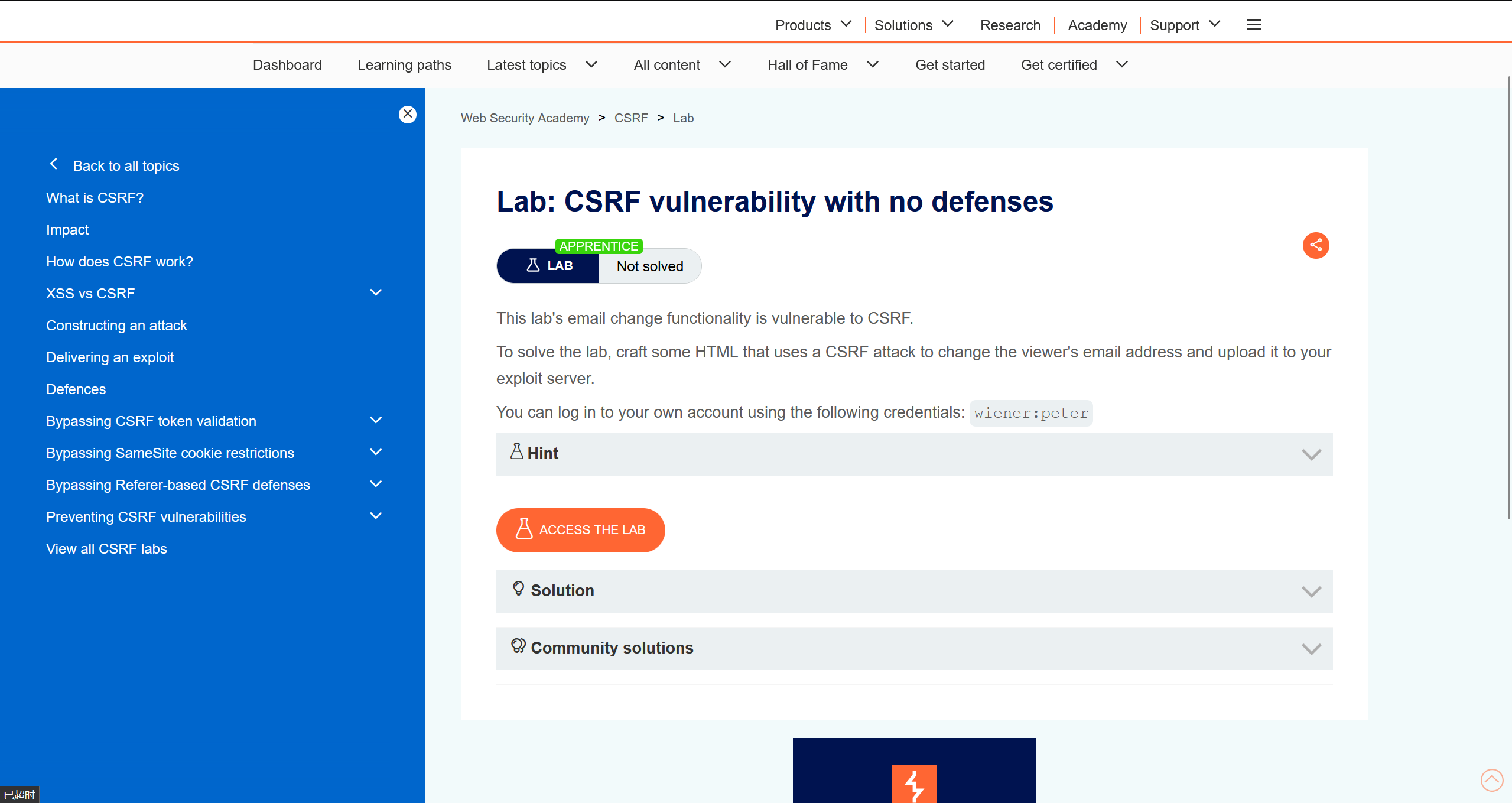Click the green APPRENTICE level tag
Image resolution: width=1512 pixels, height=803 pixels.
[x=598, y=246]
